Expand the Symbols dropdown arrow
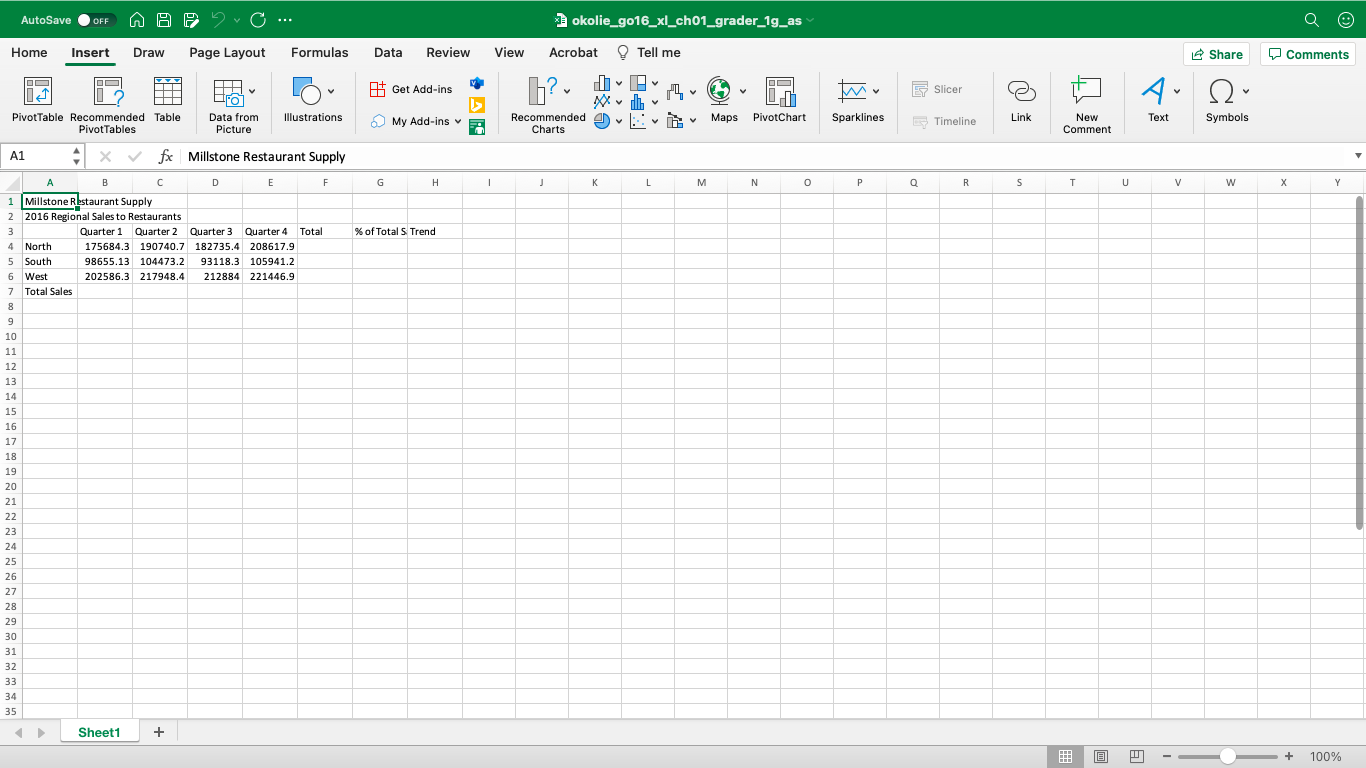The image size is (1366, 768). click(1246, 92)
